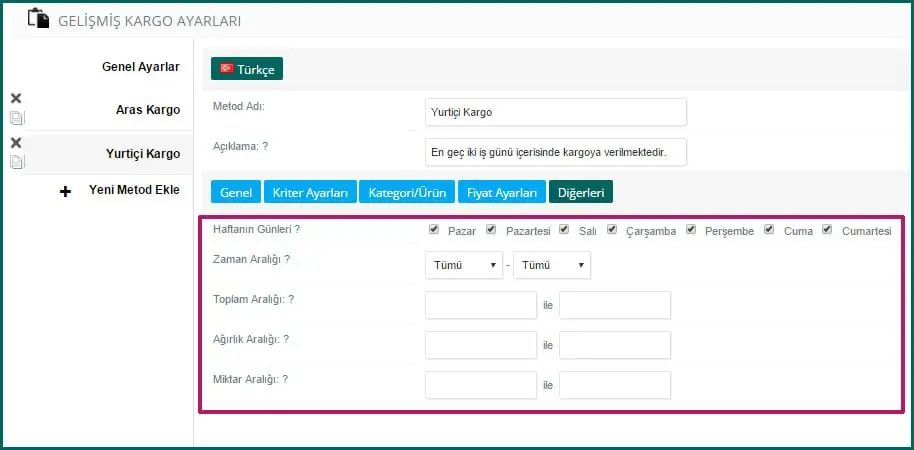Disable the Cumartesi checkbox
The width and height of the screenshot is (914, 450).
[x=827, y=229]
